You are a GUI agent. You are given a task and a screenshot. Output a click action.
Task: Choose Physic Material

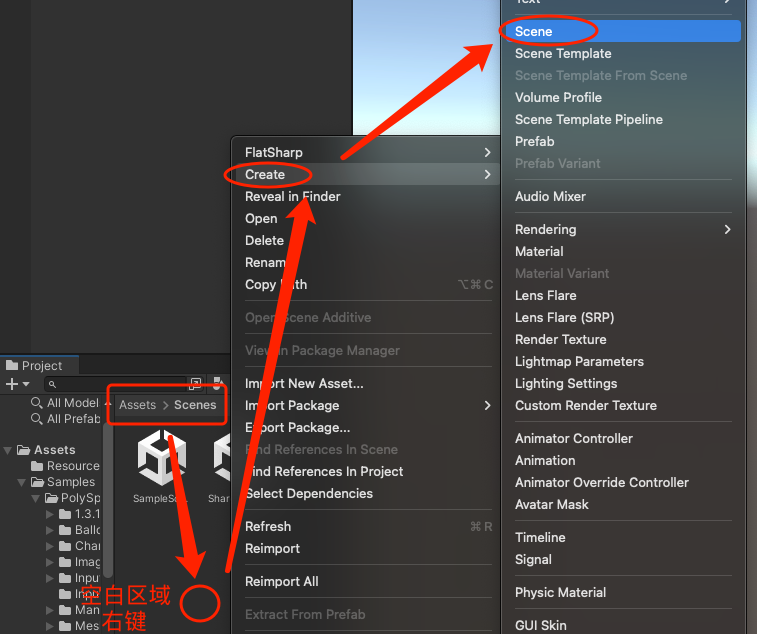pos(622,592)
